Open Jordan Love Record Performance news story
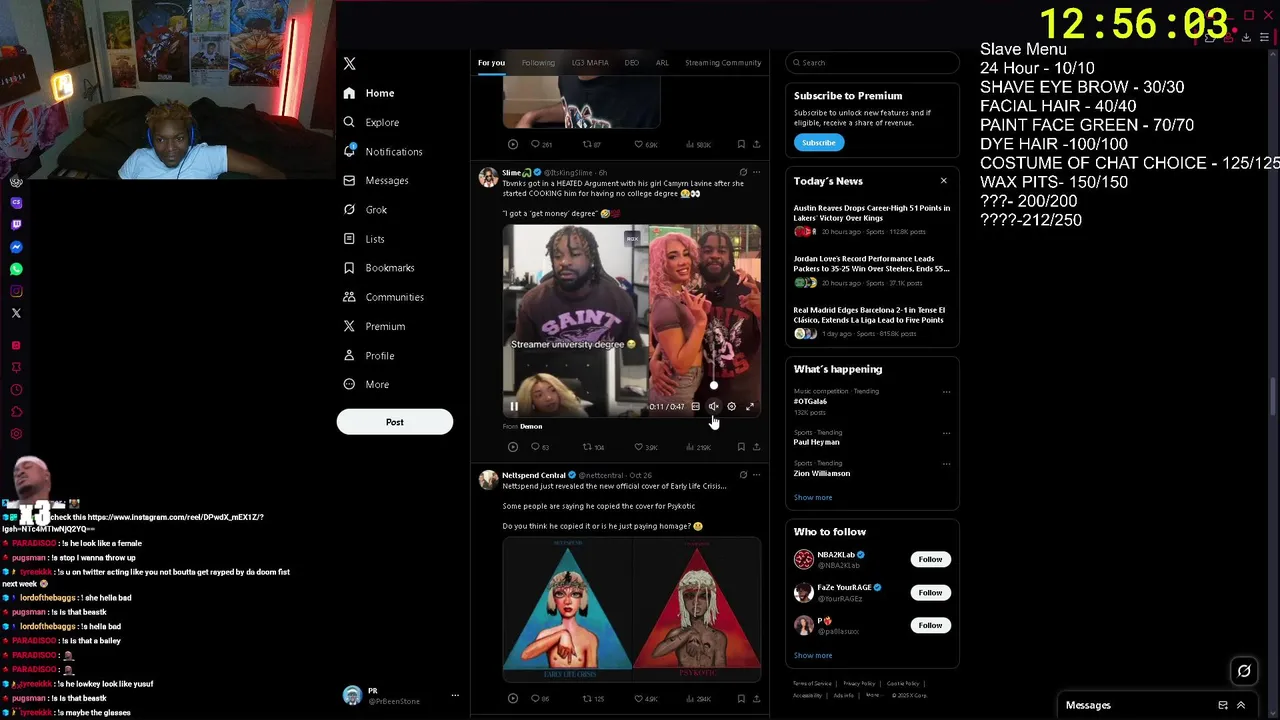Screen dimensions: 1280x720 (872, 271)
